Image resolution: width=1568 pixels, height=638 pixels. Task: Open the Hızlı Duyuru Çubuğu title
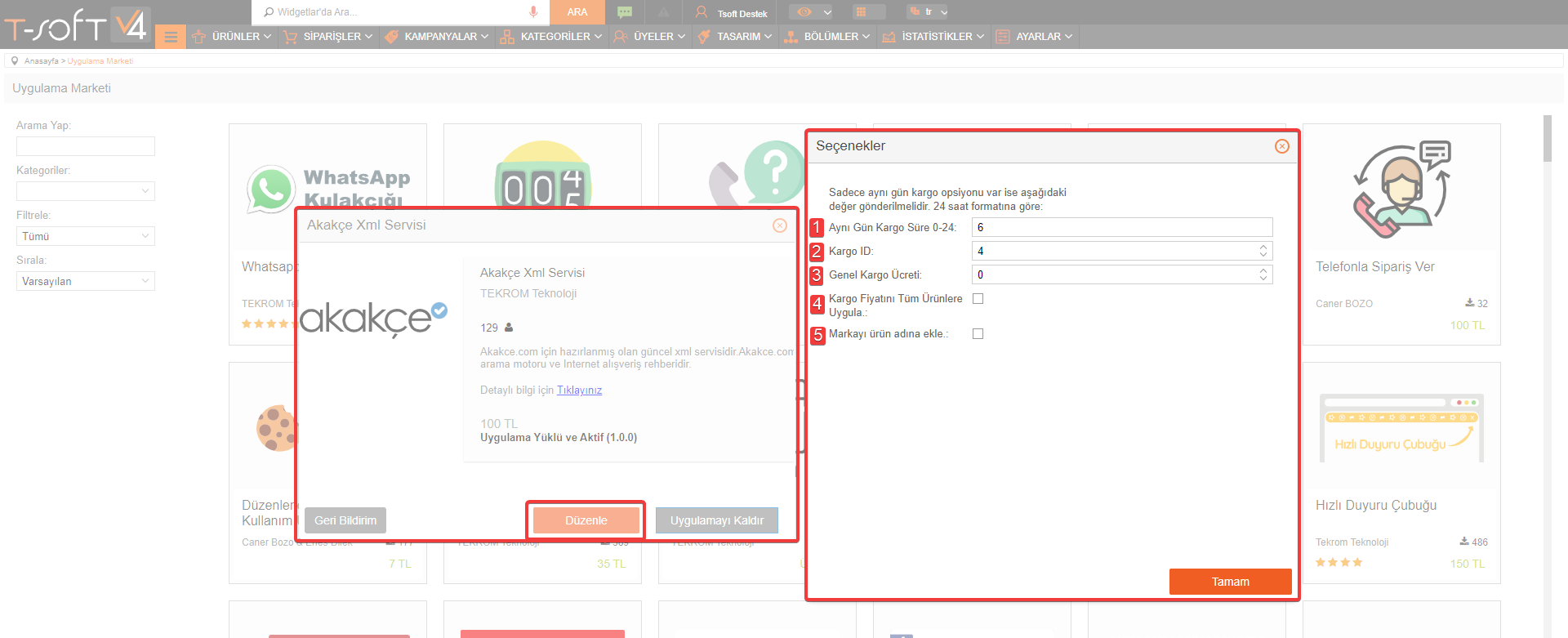coord(1376,506)
